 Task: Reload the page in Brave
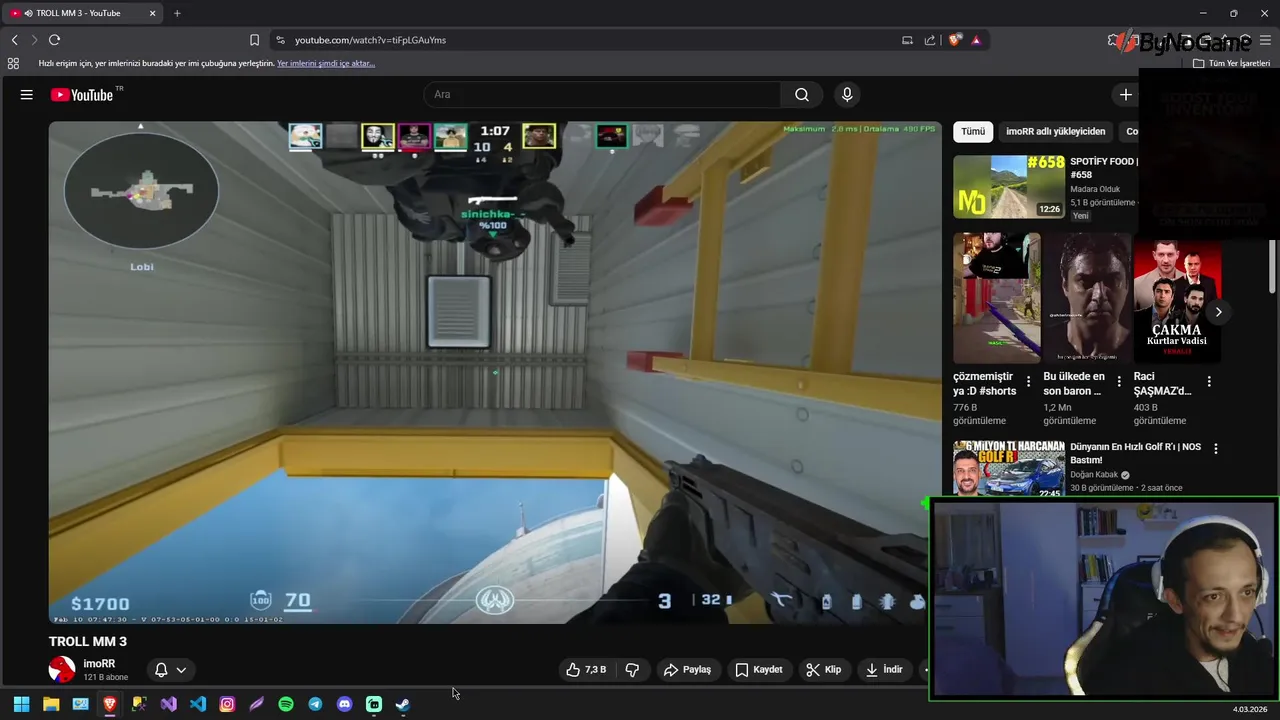click(x=54, y=40)
